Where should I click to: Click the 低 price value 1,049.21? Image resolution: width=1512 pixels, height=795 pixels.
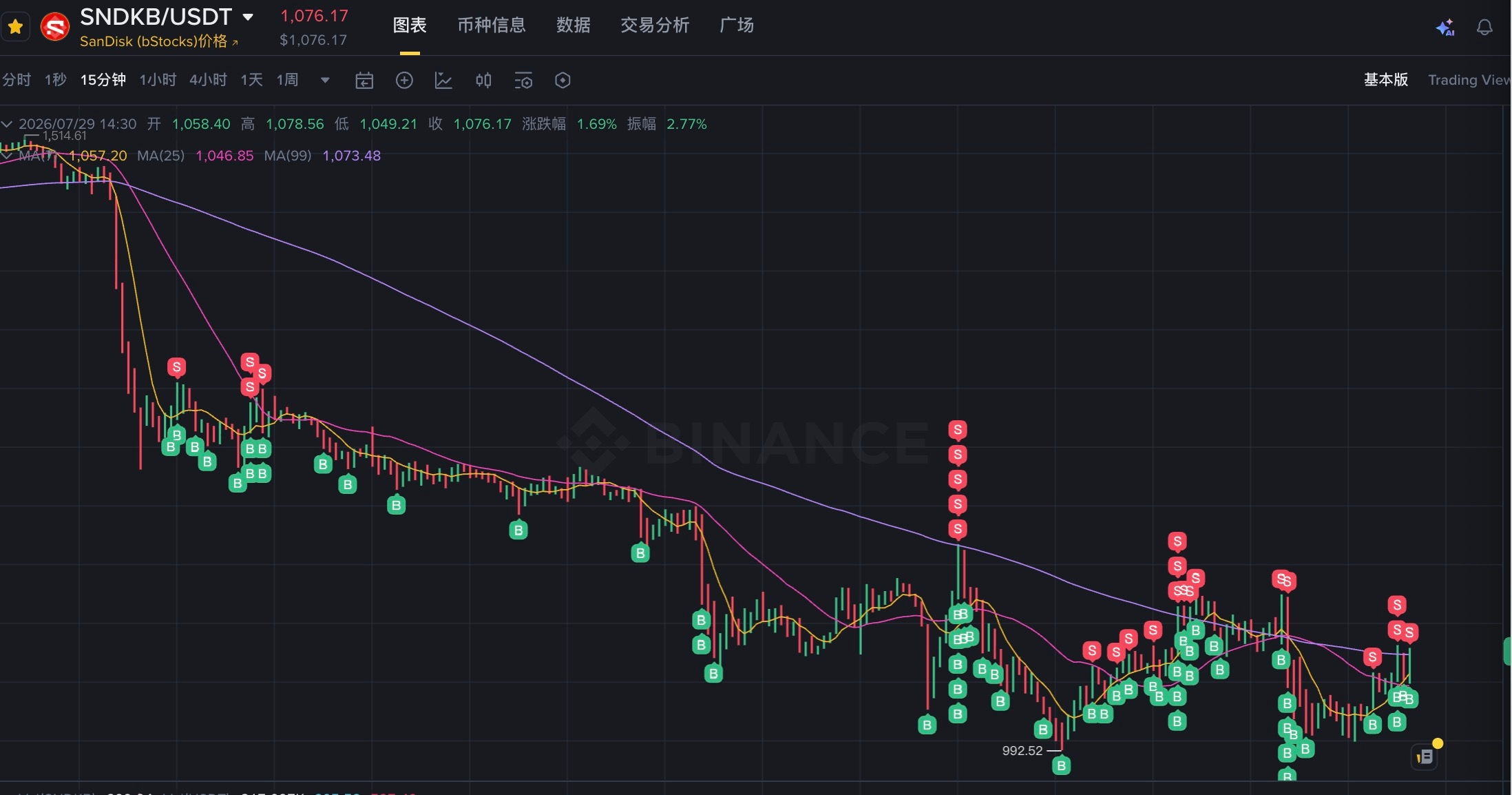pos(388,124)
